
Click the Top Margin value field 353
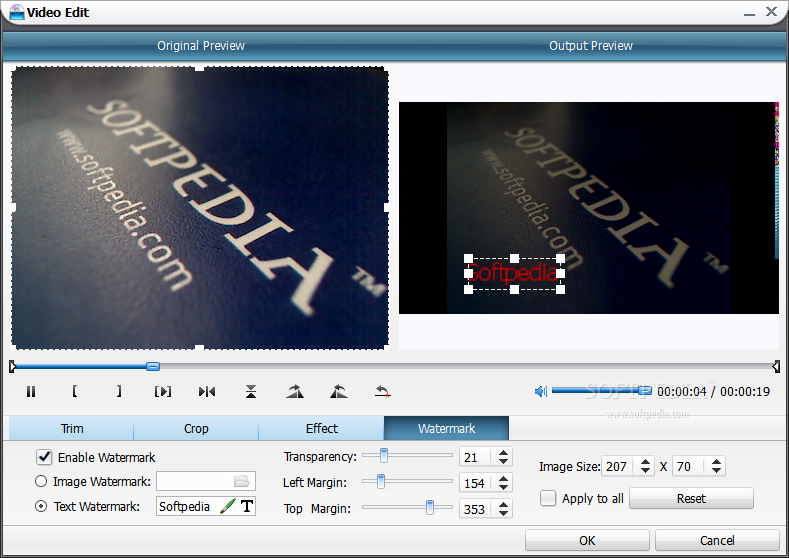[x=476, y=509]
